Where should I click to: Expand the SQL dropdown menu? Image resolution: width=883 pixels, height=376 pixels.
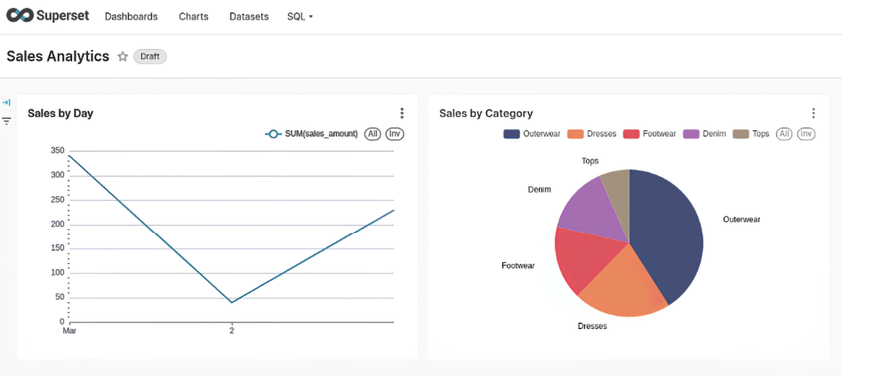click(300, 16)
